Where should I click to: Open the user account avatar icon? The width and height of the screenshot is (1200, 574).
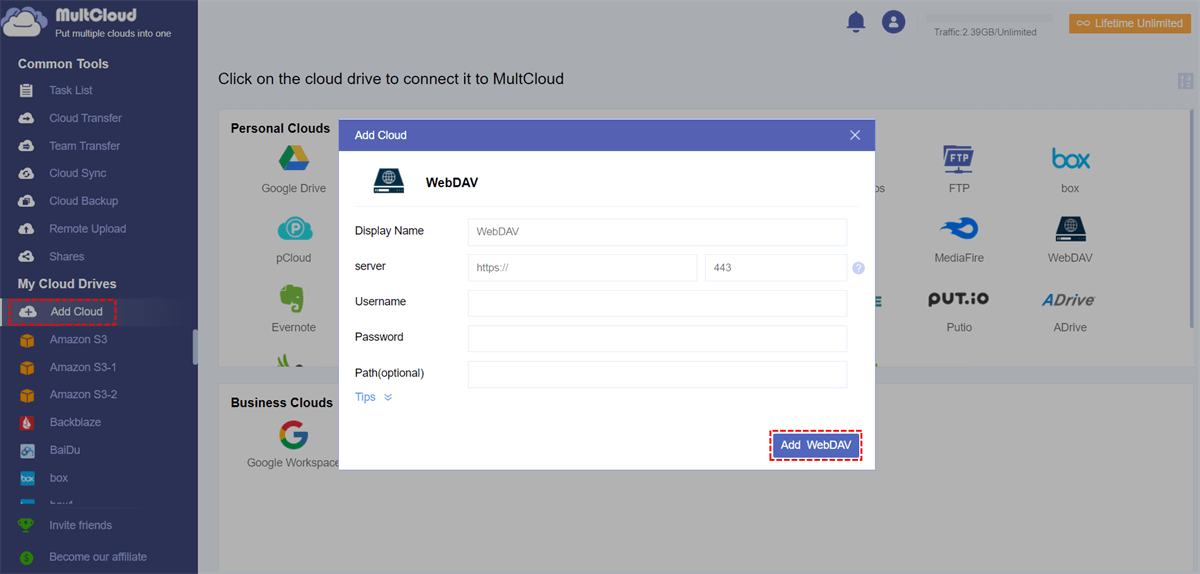pos(893,22)
